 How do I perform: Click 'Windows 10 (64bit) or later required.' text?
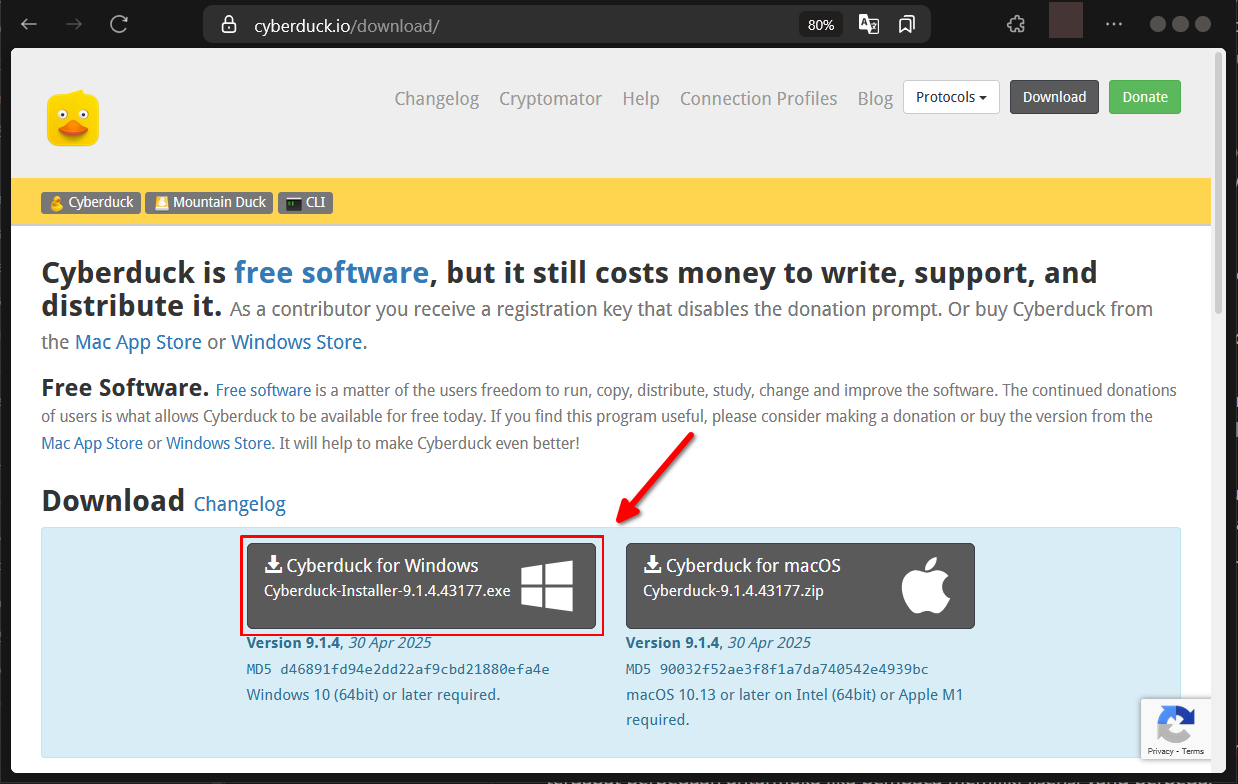pyautogui.click(x=373, y=694)
